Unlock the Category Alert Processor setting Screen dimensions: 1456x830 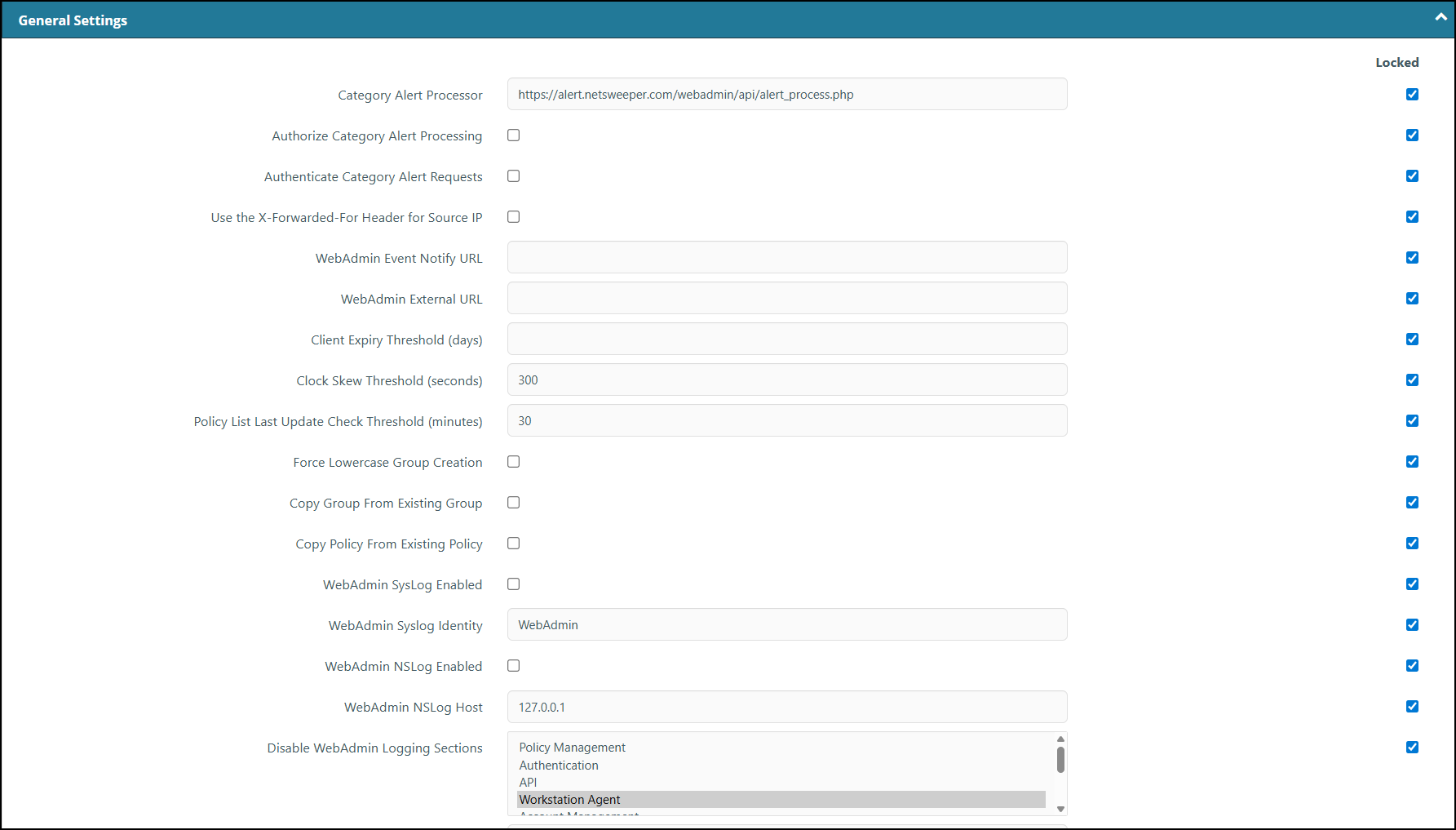[x=1412, y=95]
